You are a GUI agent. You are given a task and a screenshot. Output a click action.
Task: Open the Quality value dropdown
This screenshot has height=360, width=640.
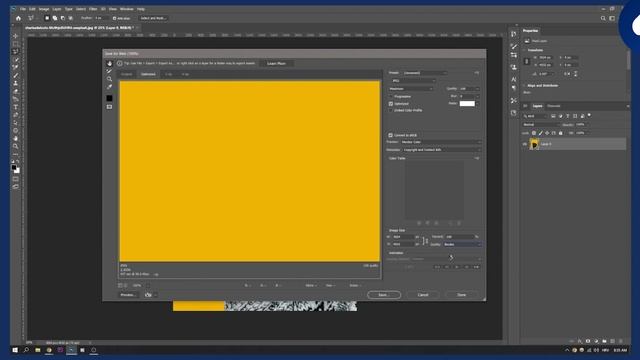(469, 89)
